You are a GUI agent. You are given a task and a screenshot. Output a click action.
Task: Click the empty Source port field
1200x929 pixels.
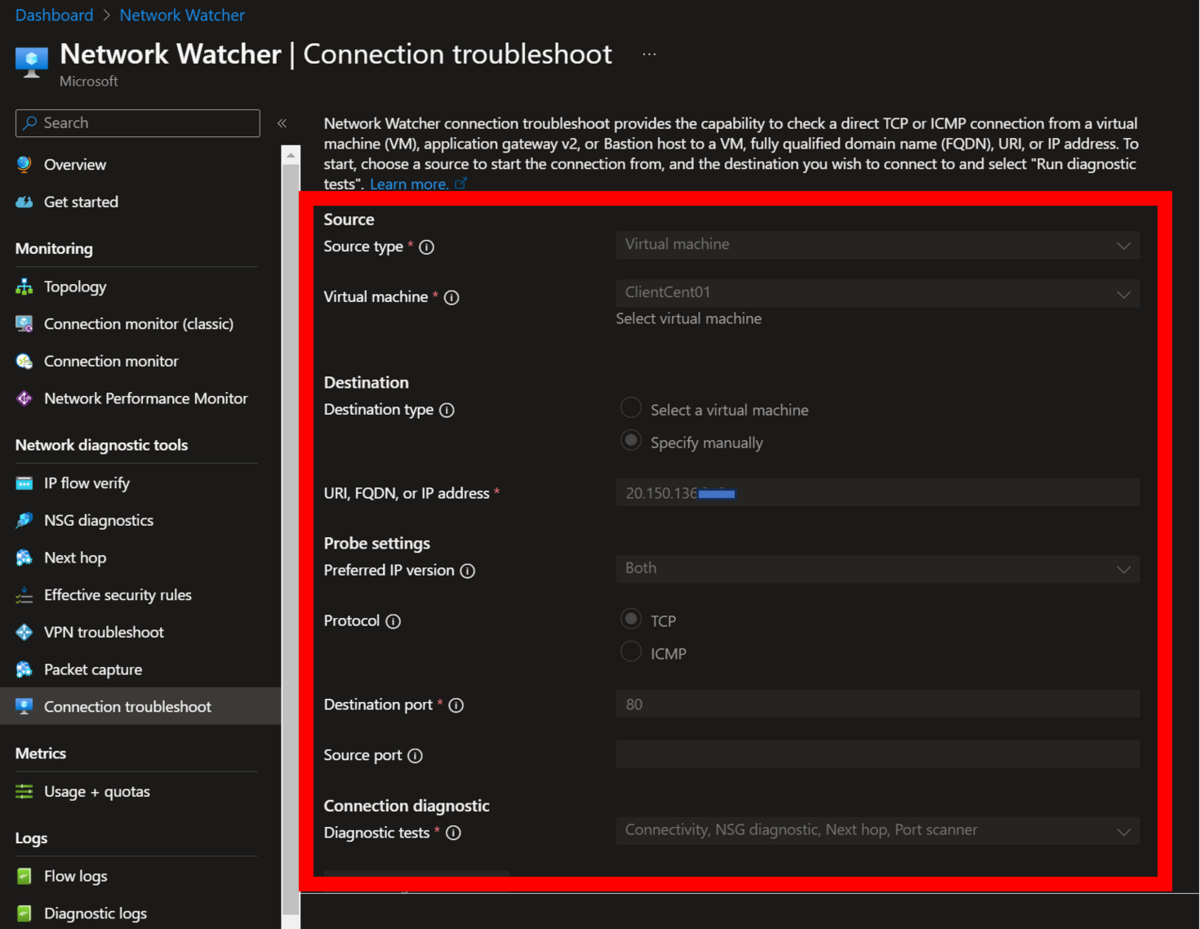click(877, 754)
